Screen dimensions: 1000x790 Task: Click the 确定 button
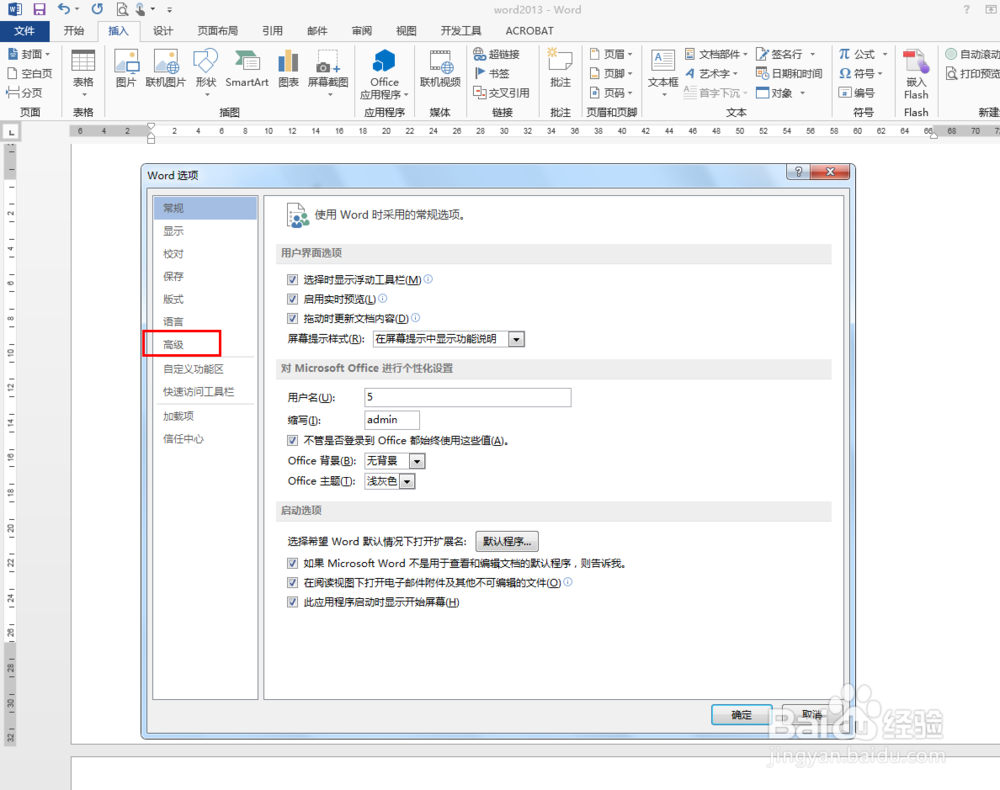[741, 715]
